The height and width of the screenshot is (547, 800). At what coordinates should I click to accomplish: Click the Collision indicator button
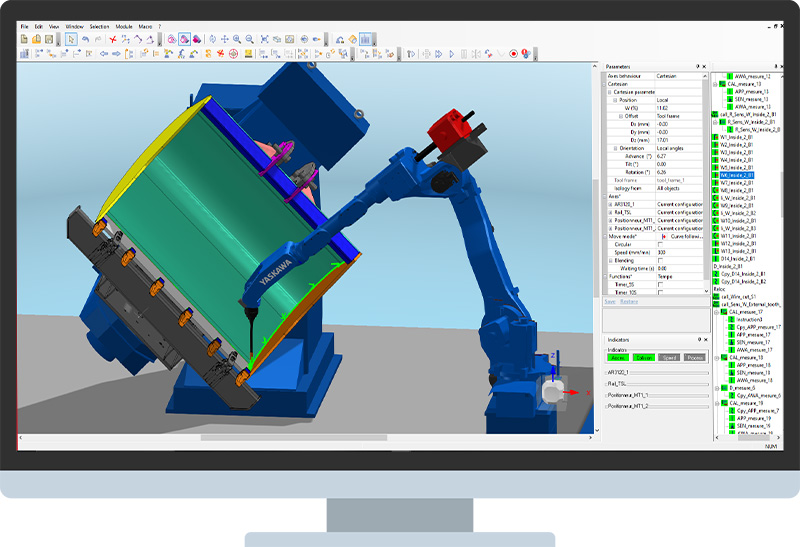click(x=644, y=357)
